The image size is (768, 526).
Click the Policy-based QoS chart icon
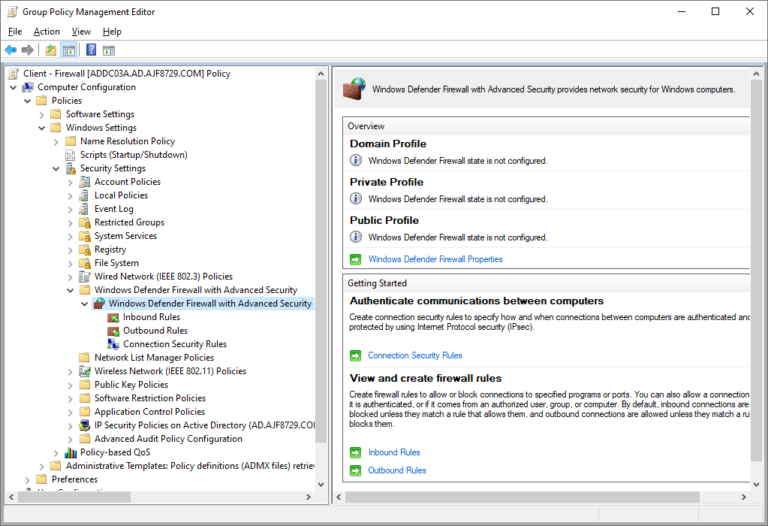click(71, 453)
